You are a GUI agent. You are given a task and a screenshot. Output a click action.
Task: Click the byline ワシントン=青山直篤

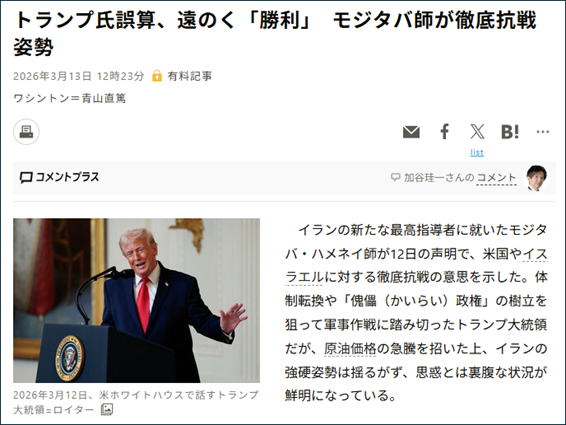(70, 98)
